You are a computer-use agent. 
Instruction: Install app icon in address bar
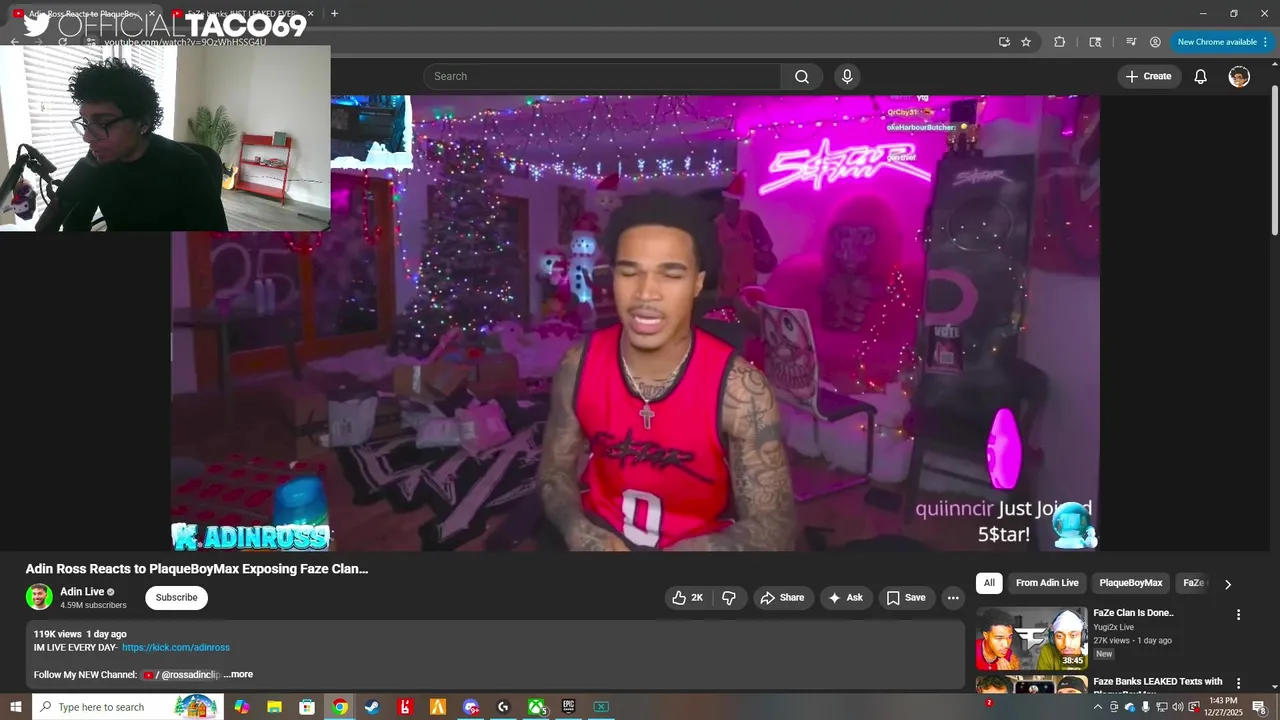pos(1004,42)
